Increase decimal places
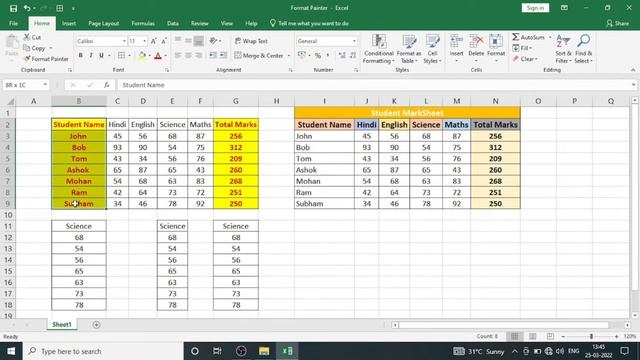The height and width of the screenshot is (360, 640). [x=342, y=56]
